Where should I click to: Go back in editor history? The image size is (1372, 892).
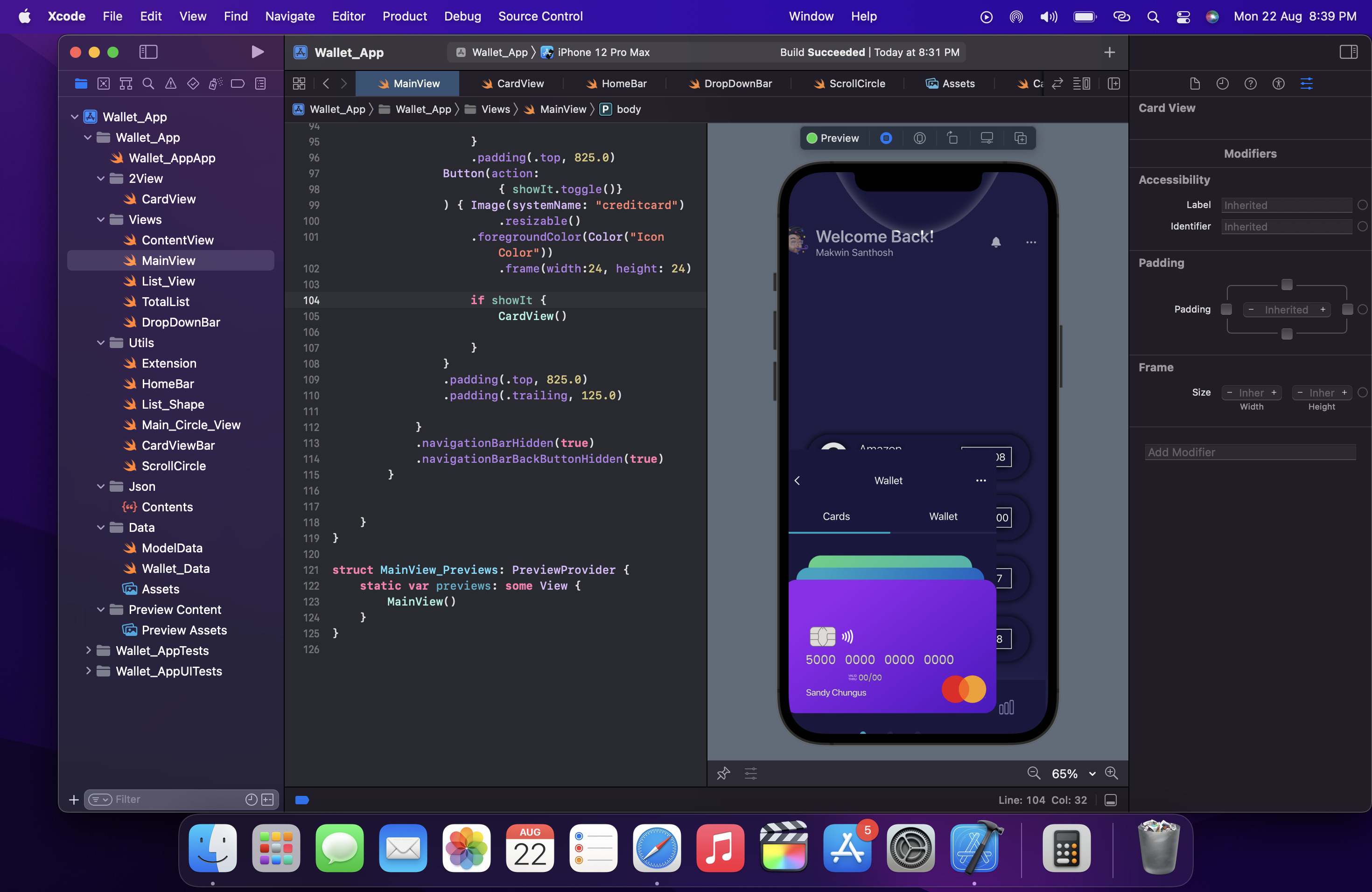pos(326,84)
